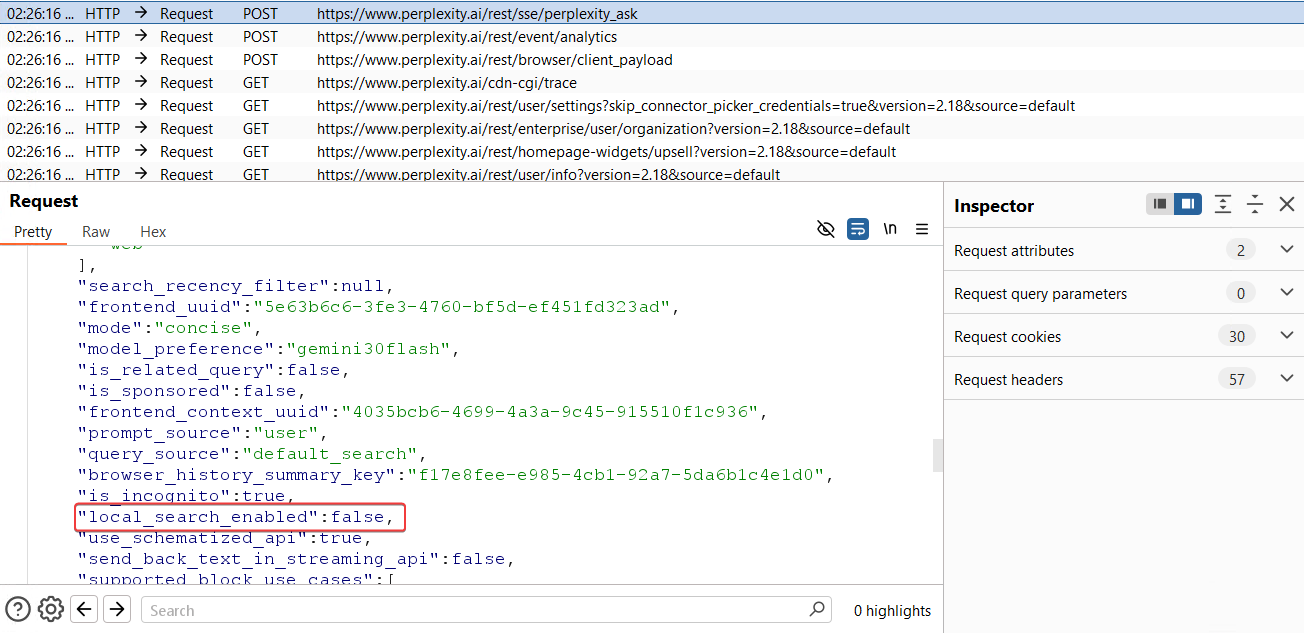Expand the Request attributes section
The height and width of the screenshot is (633, 1304).
(1287, 250)
